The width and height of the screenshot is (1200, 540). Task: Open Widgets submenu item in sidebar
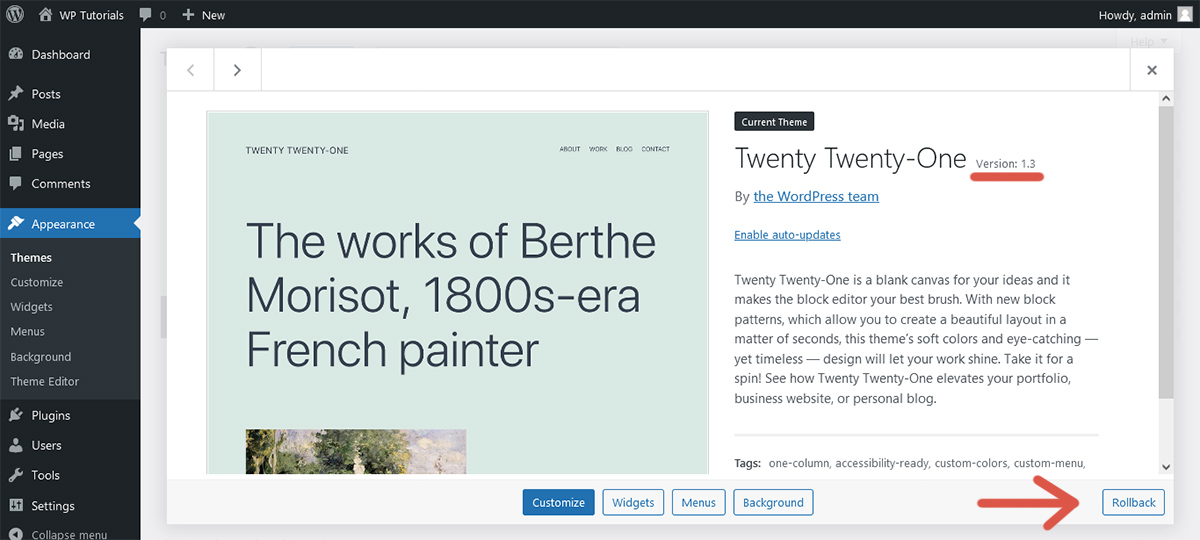click(x=32, y=307)
